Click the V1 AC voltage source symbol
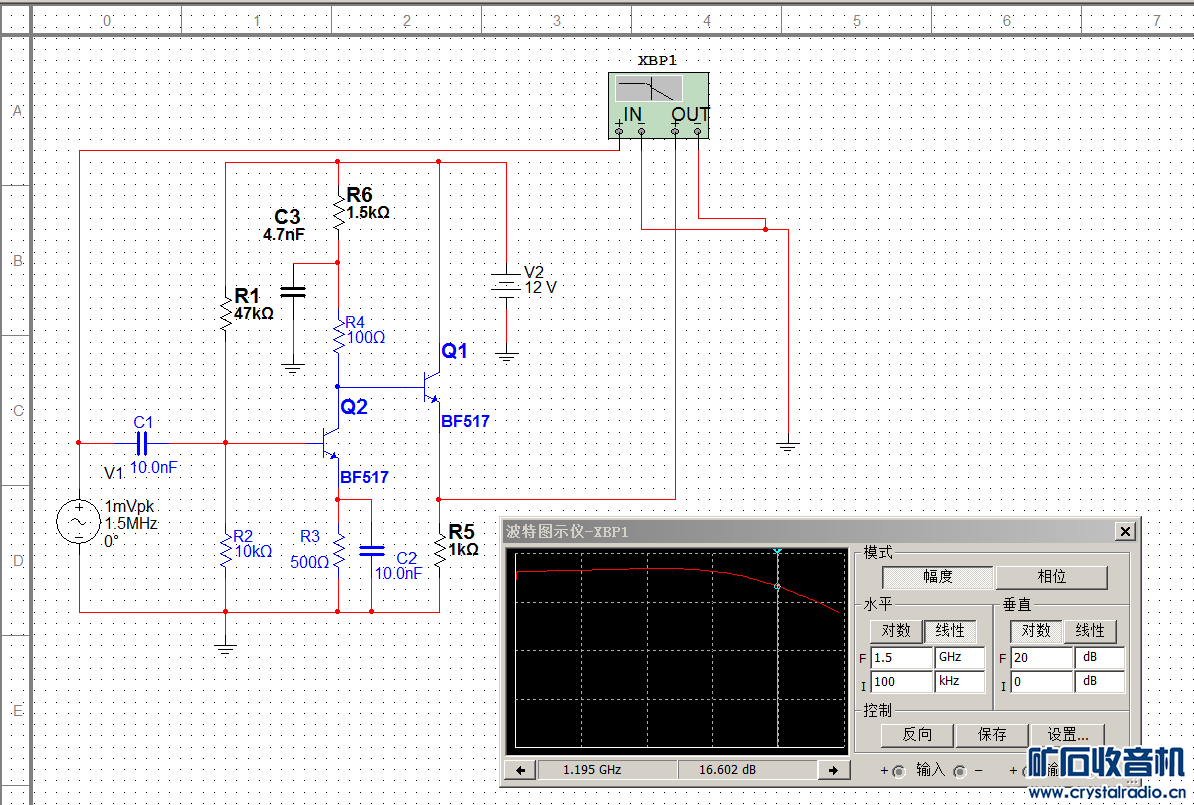Viewport: 1194px width, 805px height. point(78,522)
